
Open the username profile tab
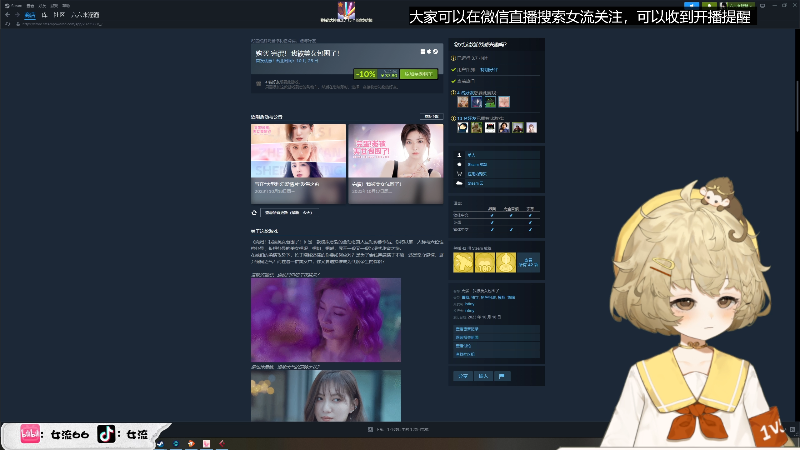coord(85,15)
